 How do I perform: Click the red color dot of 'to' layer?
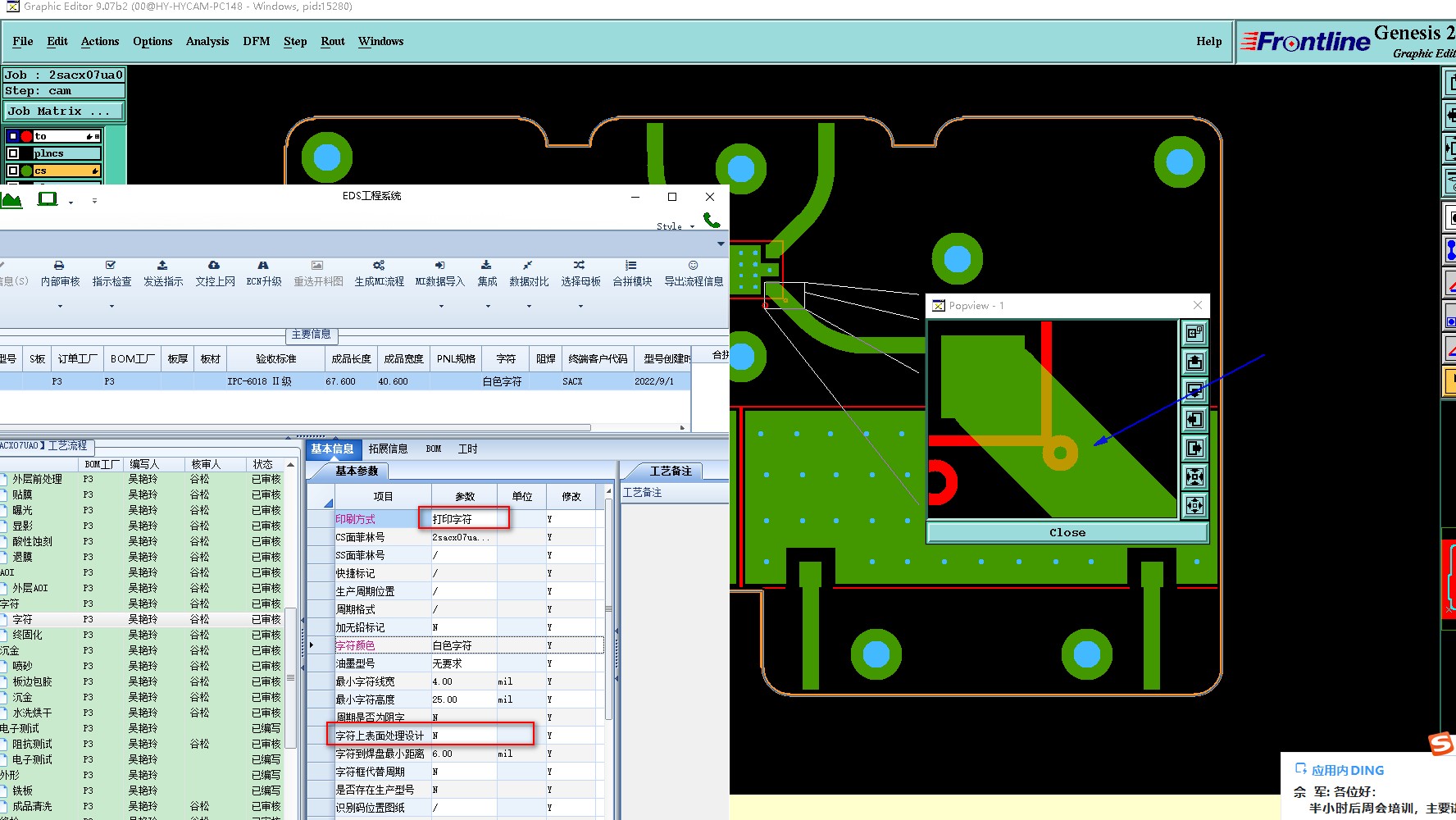[26, 136]
